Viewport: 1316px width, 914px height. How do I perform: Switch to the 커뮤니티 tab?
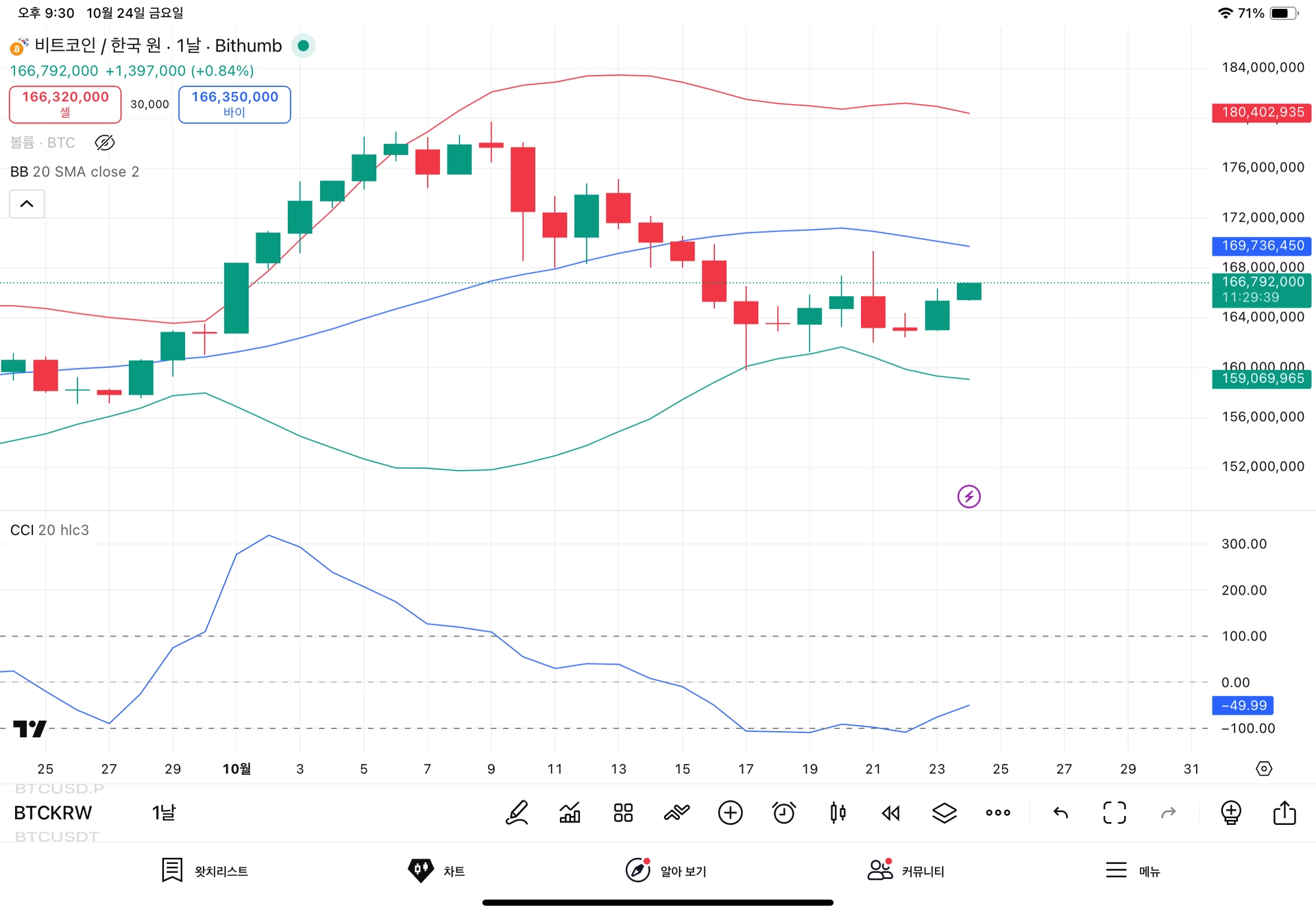[x=906, y=871]
